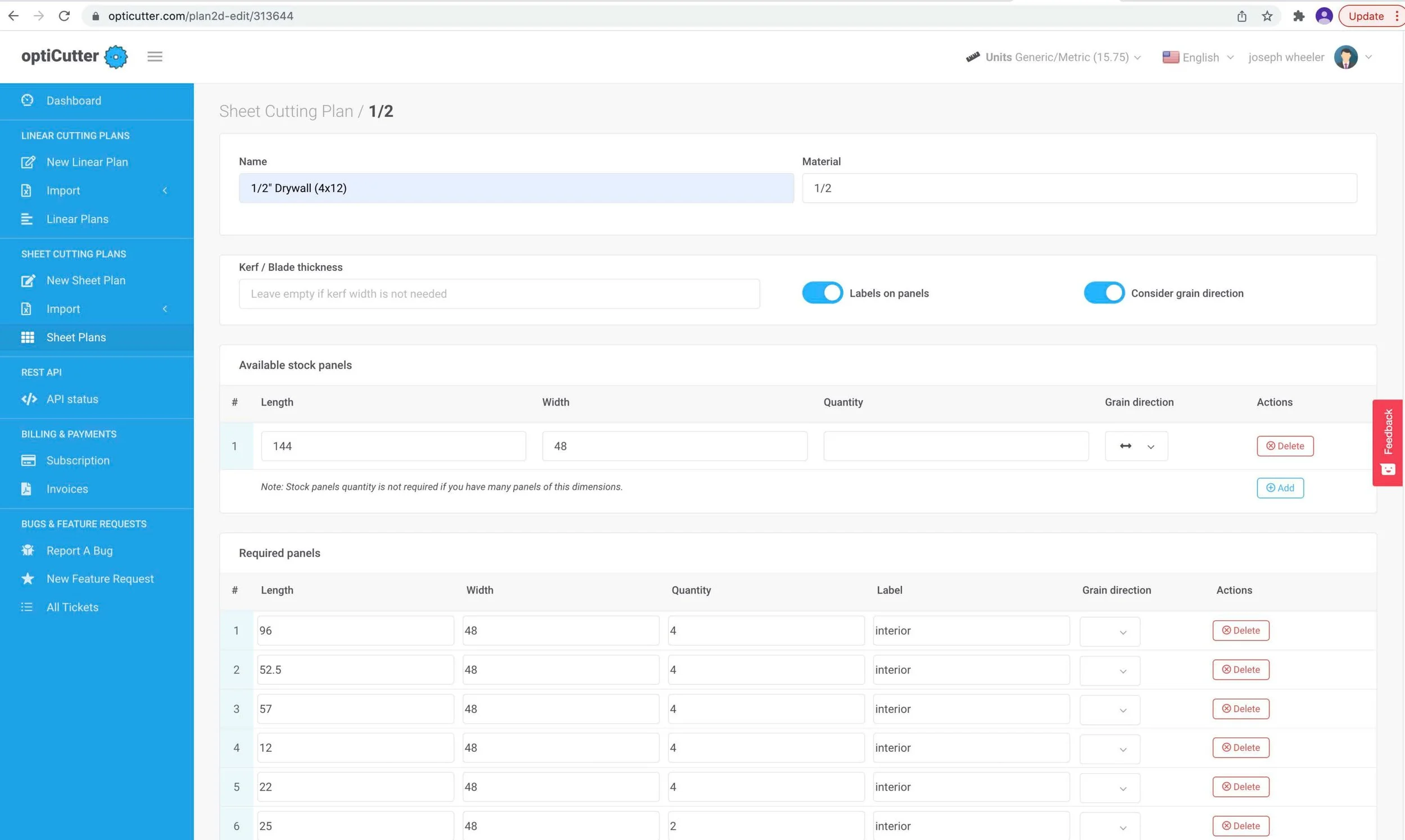This screenshot has width=1405, height=840.
Task: Disable Consider grain direction switch
Action: (1103, 293)
